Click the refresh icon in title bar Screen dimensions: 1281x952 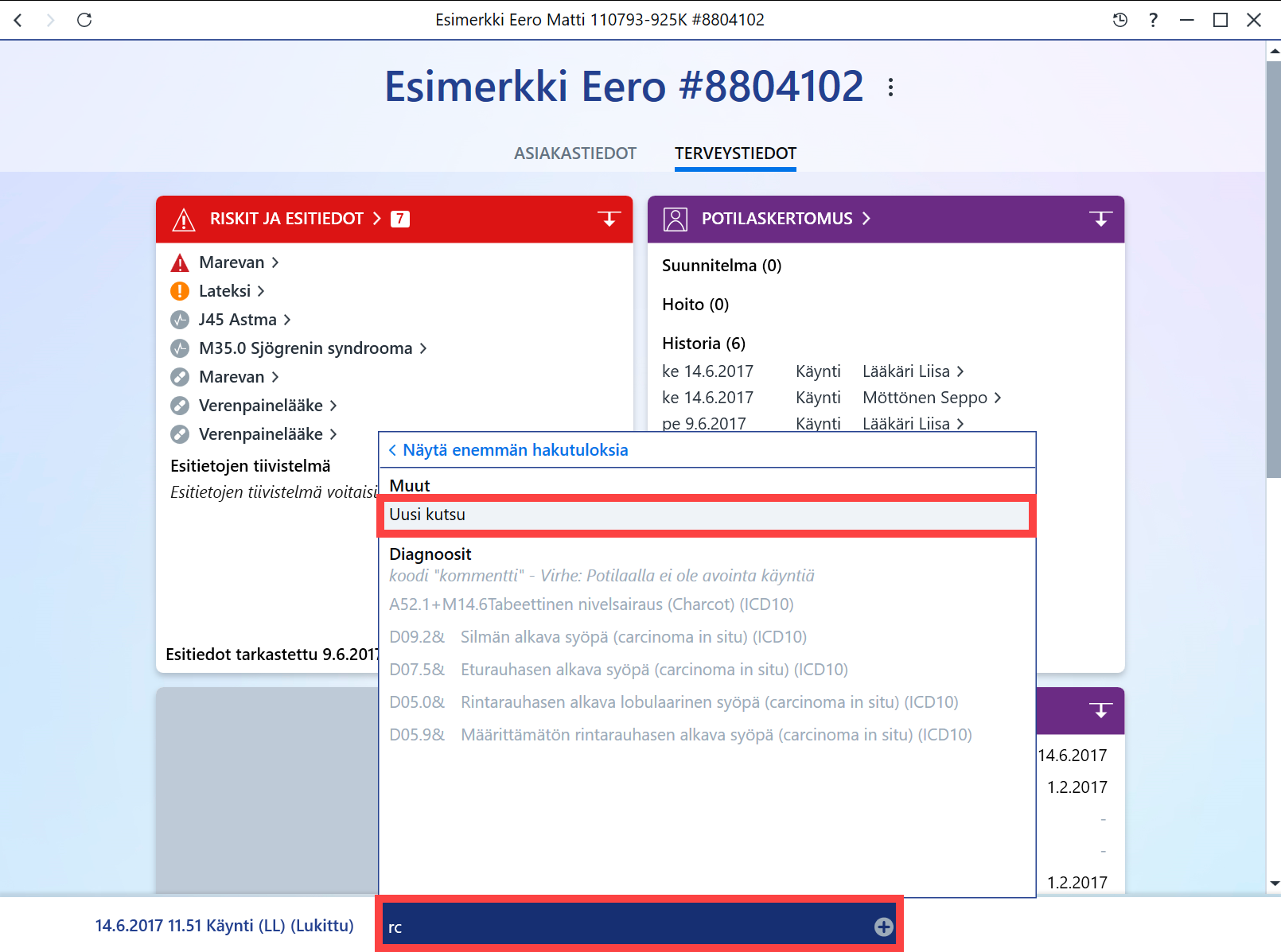tap(84, 20)
